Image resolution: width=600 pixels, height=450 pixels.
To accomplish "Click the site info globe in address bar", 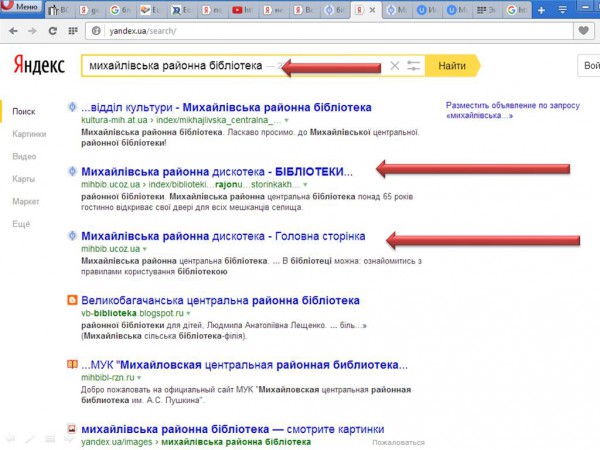I will pyautogui.click(x=96, y=31).
